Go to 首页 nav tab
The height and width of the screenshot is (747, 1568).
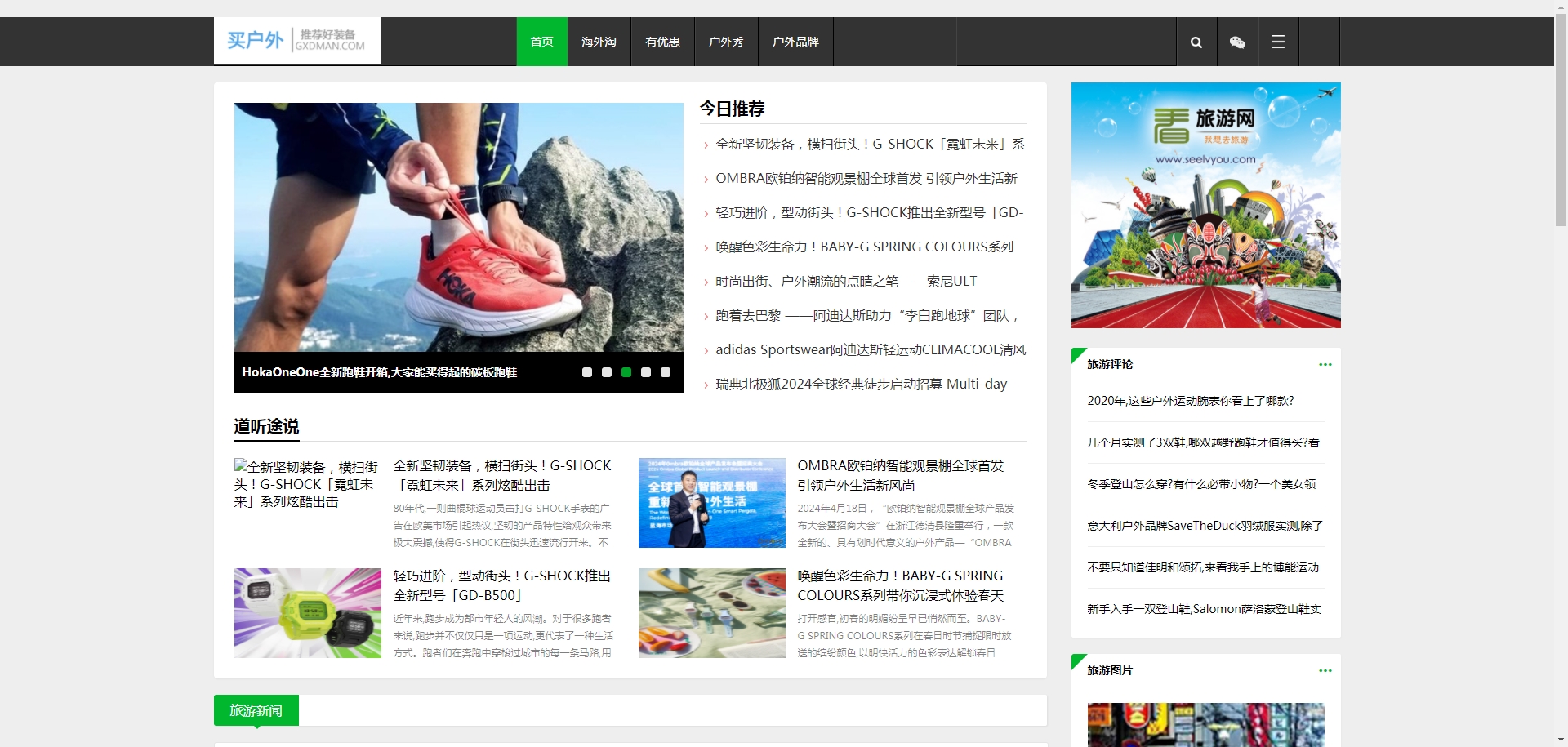coord(541,42)
